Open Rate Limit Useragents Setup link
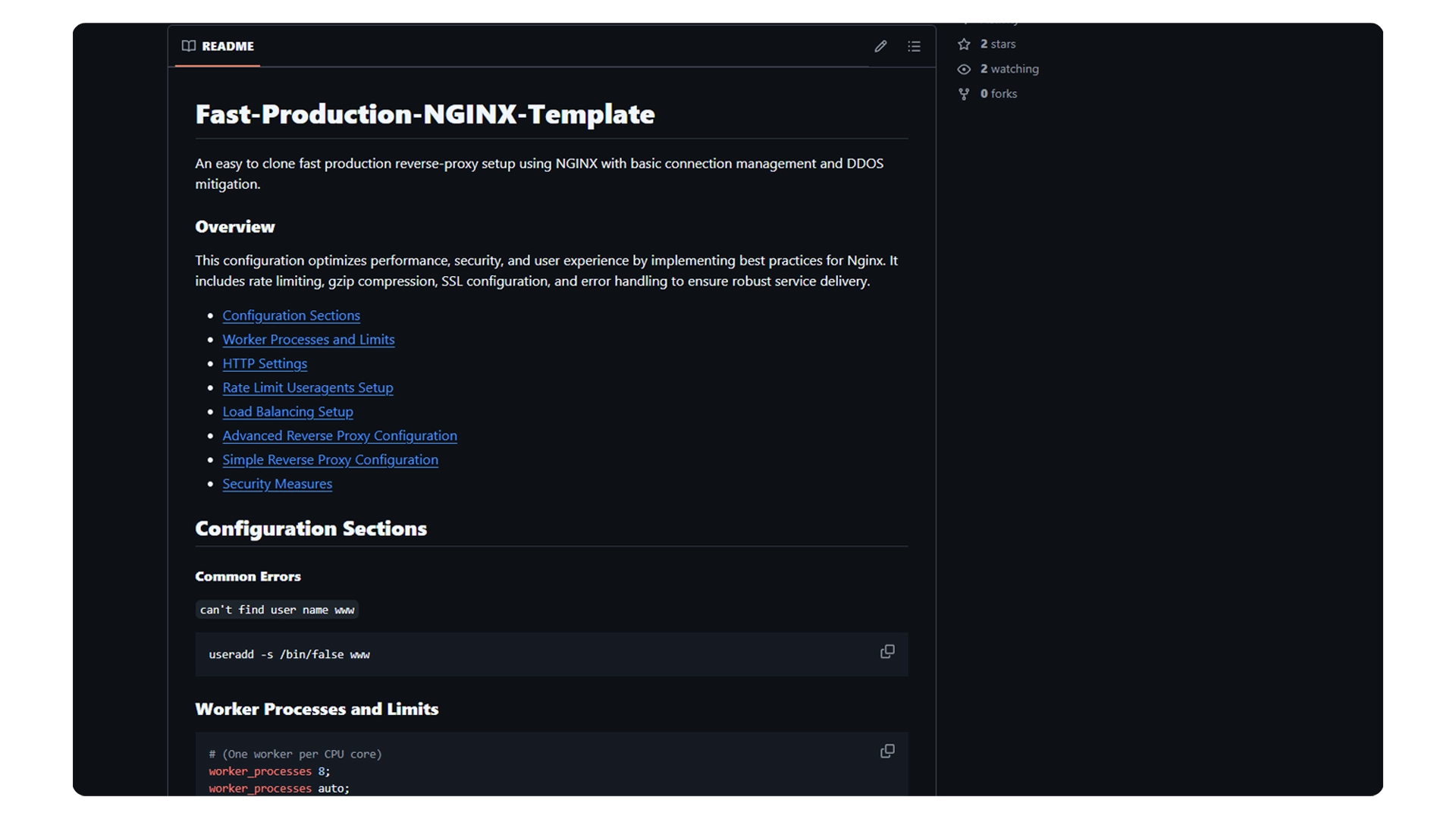This screenshot has width=1456, height=819. click(308, 388)
